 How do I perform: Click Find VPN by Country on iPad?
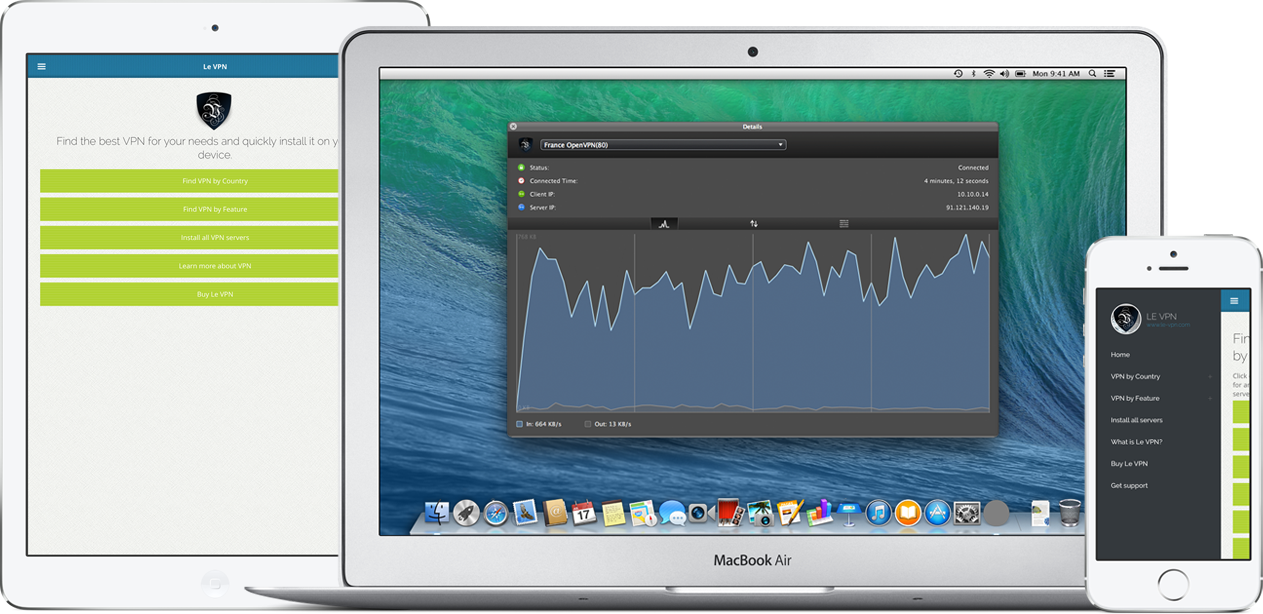[189, 181]
